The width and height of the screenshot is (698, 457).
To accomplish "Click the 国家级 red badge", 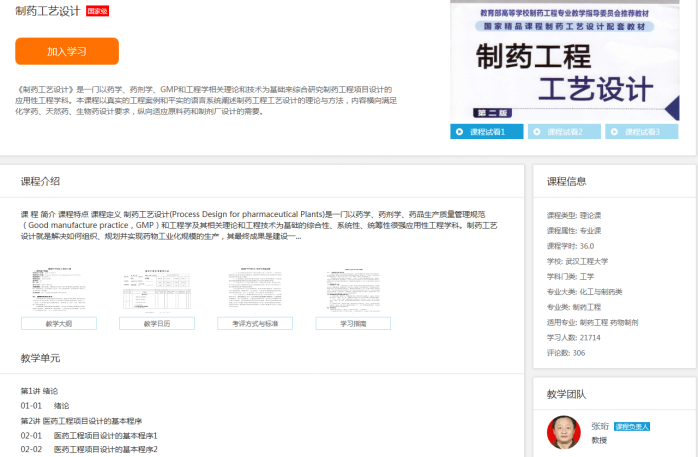I will click(x=98, y=11).
